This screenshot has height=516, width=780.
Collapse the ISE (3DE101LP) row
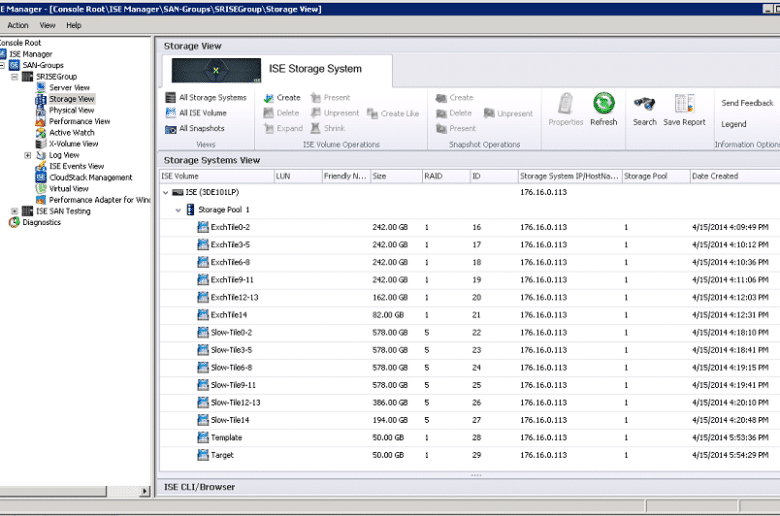pos(166,192)
